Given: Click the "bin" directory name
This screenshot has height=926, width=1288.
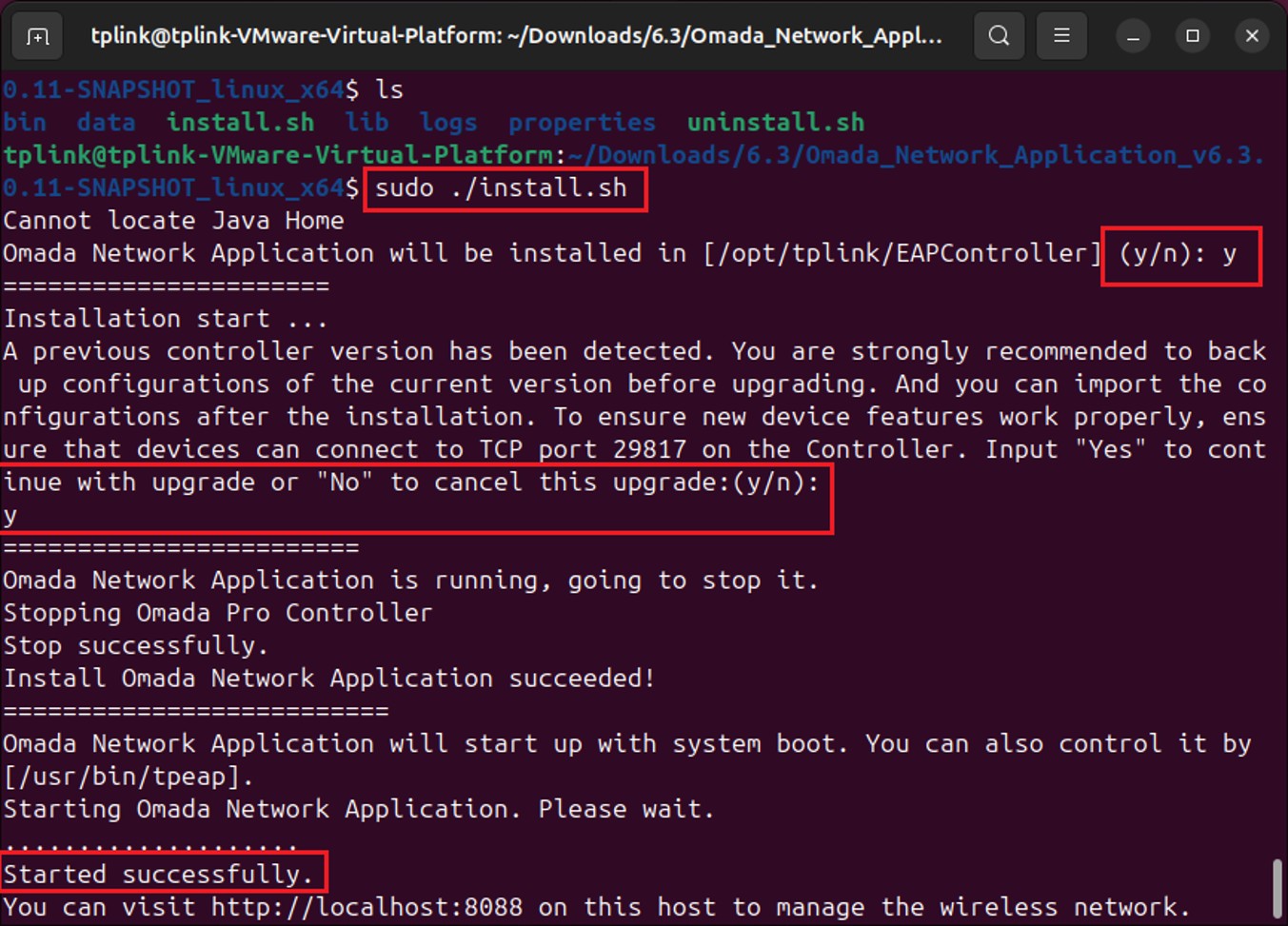Looking at the screenshot, I should click(25, 123).
